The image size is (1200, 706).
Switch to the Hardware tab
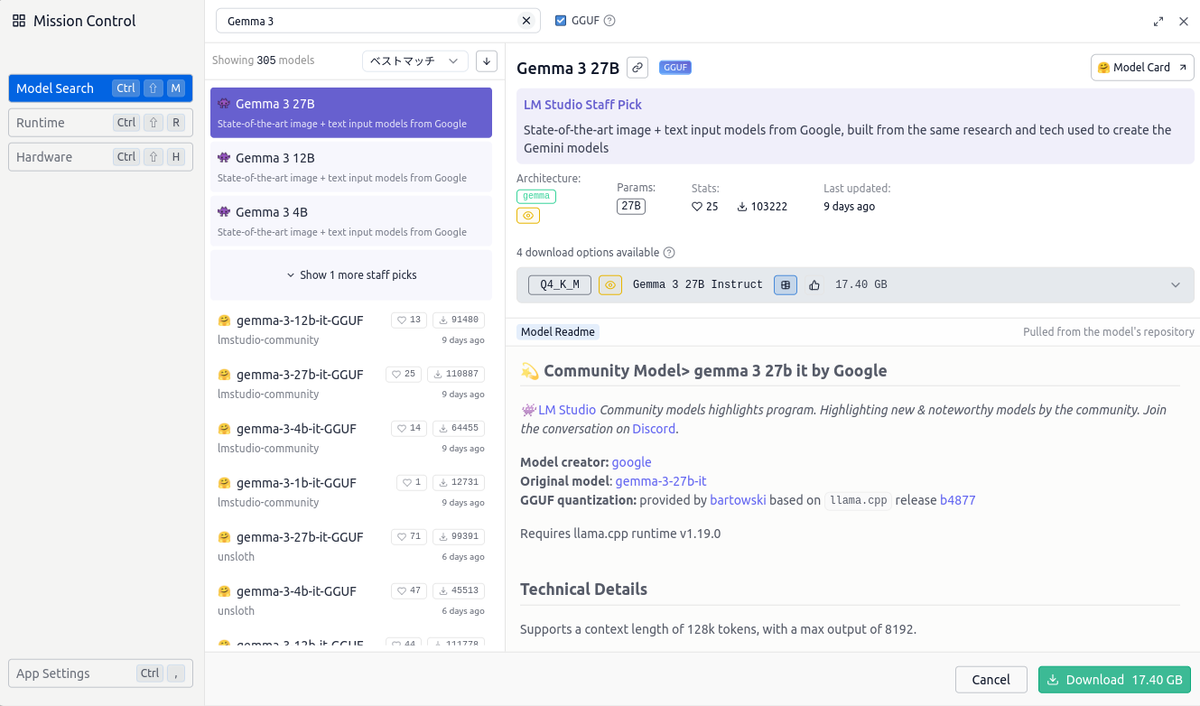101,157
